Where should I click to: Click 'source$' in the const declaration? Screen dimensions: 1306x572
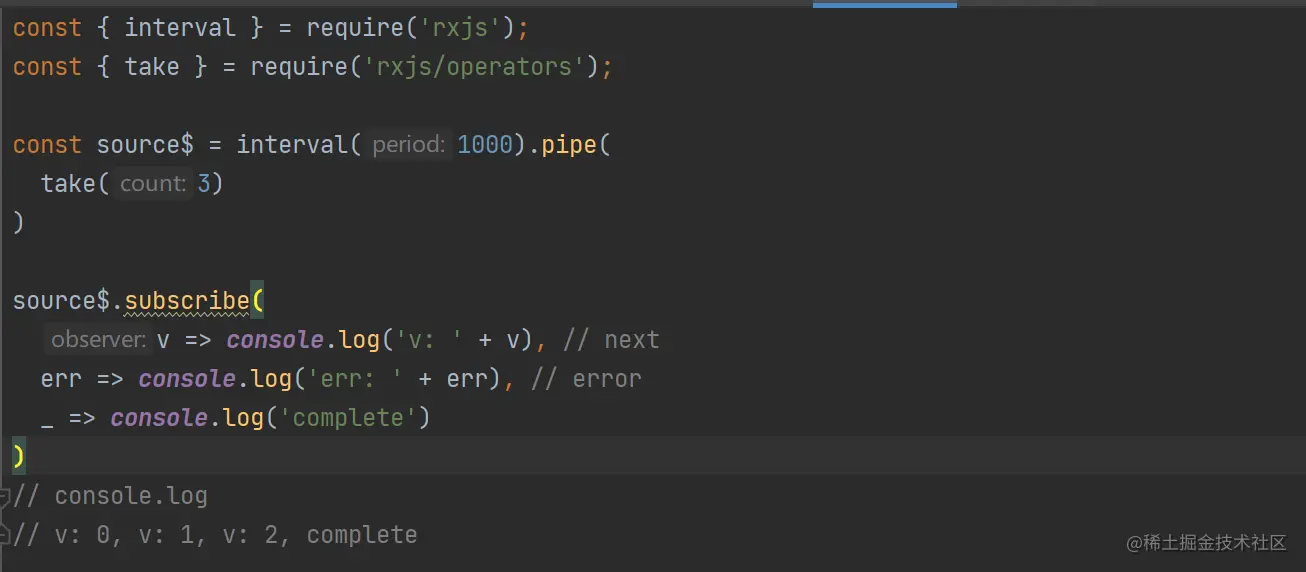pyautogui.click(x=145, y=145)
